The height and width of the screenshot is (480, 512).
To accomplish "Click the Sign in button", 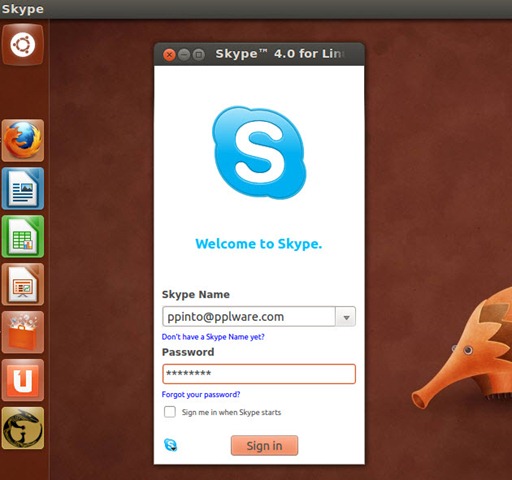I will click(x=264, y=445).
